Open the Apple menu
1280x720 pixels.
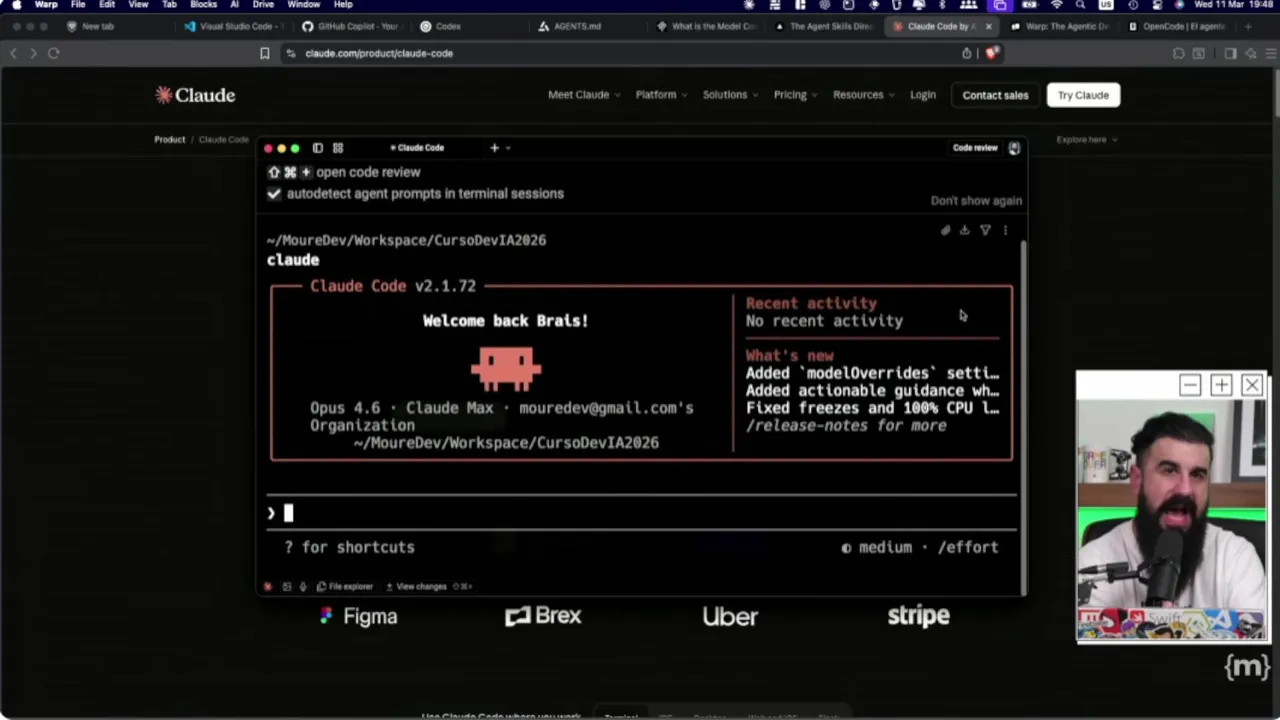point(16,5)
